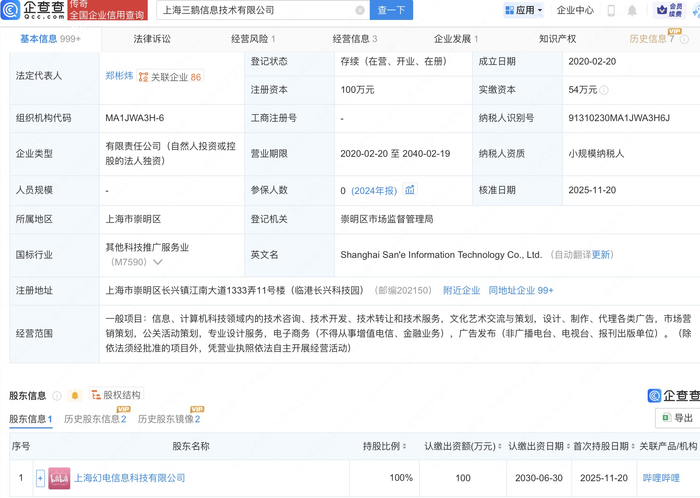Open the 股权结构 chart icon button

(x=116, y=395)
